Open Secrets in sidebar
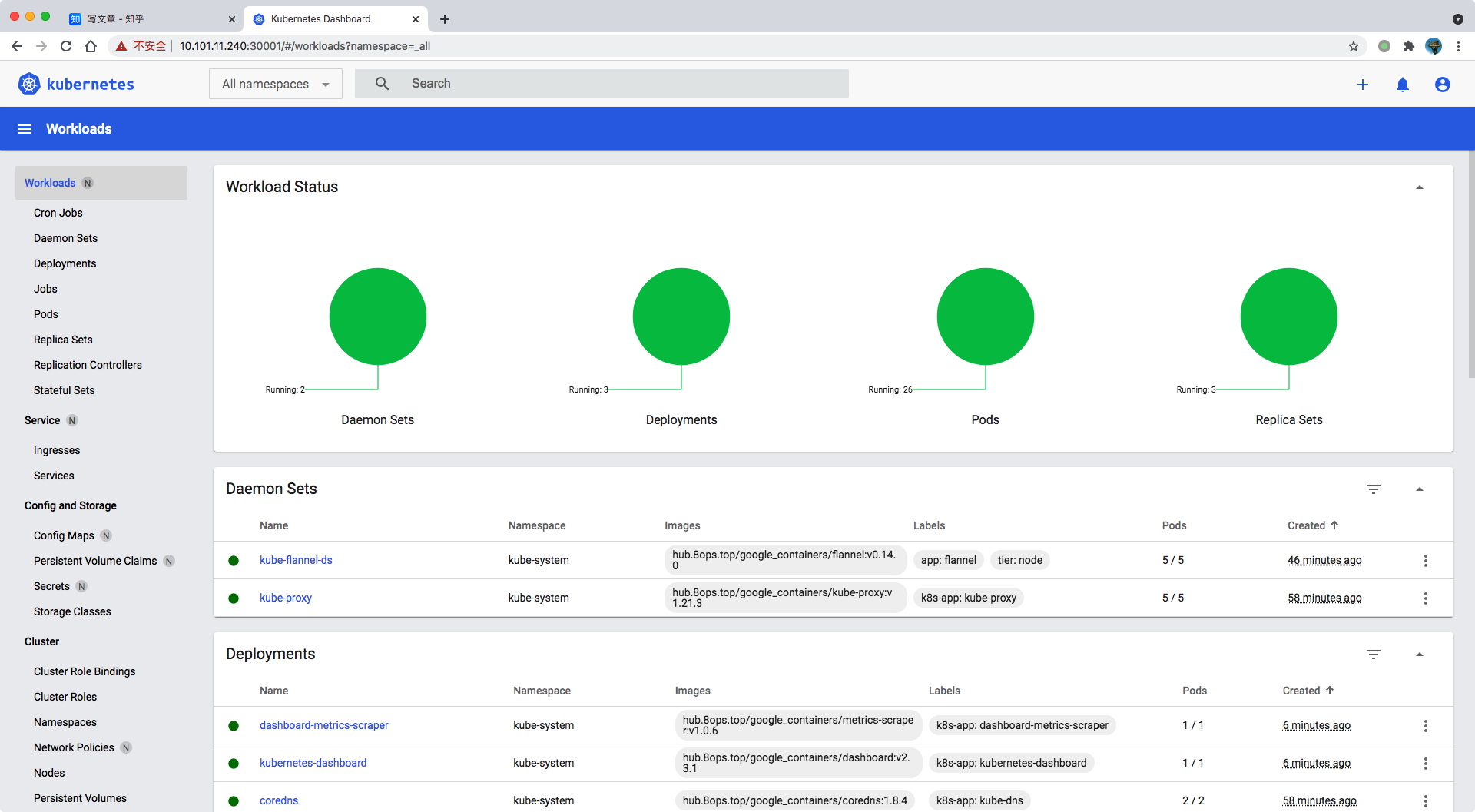 (51, 586)
